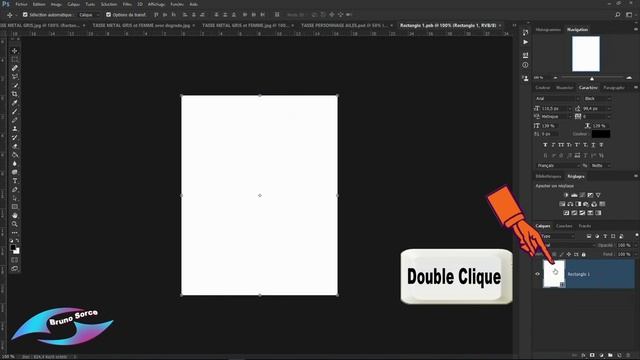Screen dimensions: 640x360
Task: Align top edges in the options bar
Action: tap(156, 15)
